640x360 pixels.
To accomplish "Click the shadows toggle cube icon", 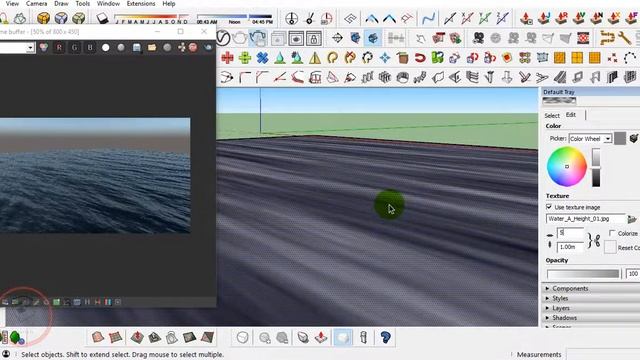I will point(102,18).
